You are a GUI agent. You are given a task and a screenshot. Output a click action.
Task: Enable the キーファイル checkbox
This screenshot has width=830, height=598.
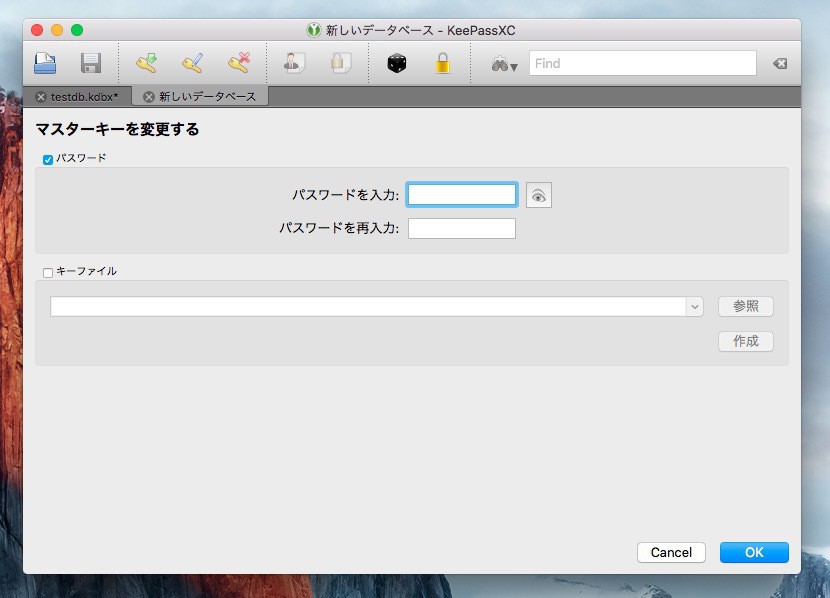click(48, 273)
